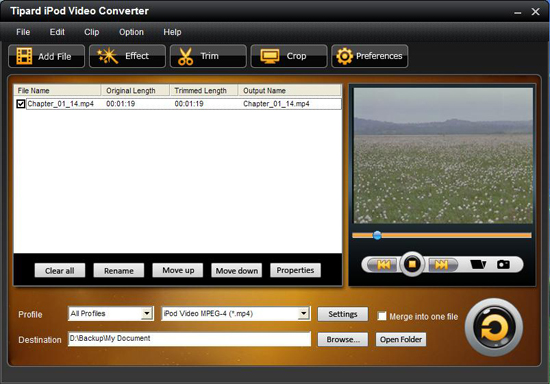Open the Edit menu
550x384 pixels.
[57, 32]
